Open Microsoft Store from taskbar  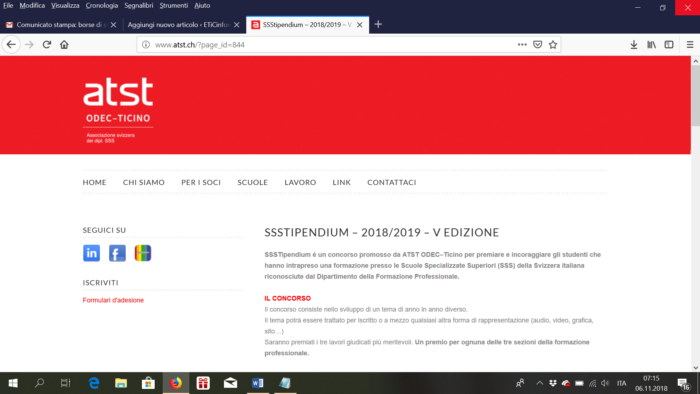click(148, 383)
